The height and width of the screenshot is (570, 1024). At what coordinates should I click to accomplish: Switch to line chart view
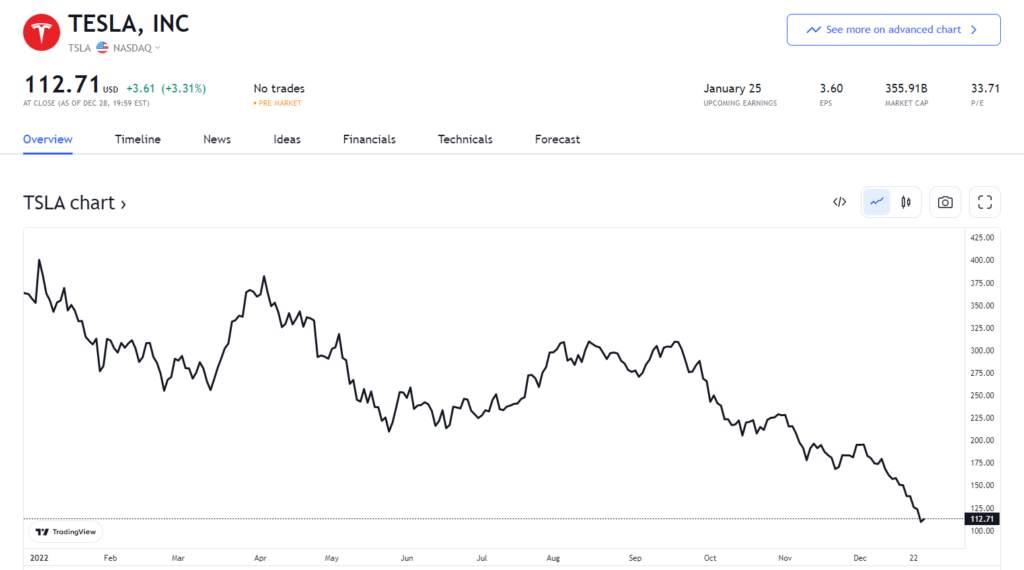876,202
